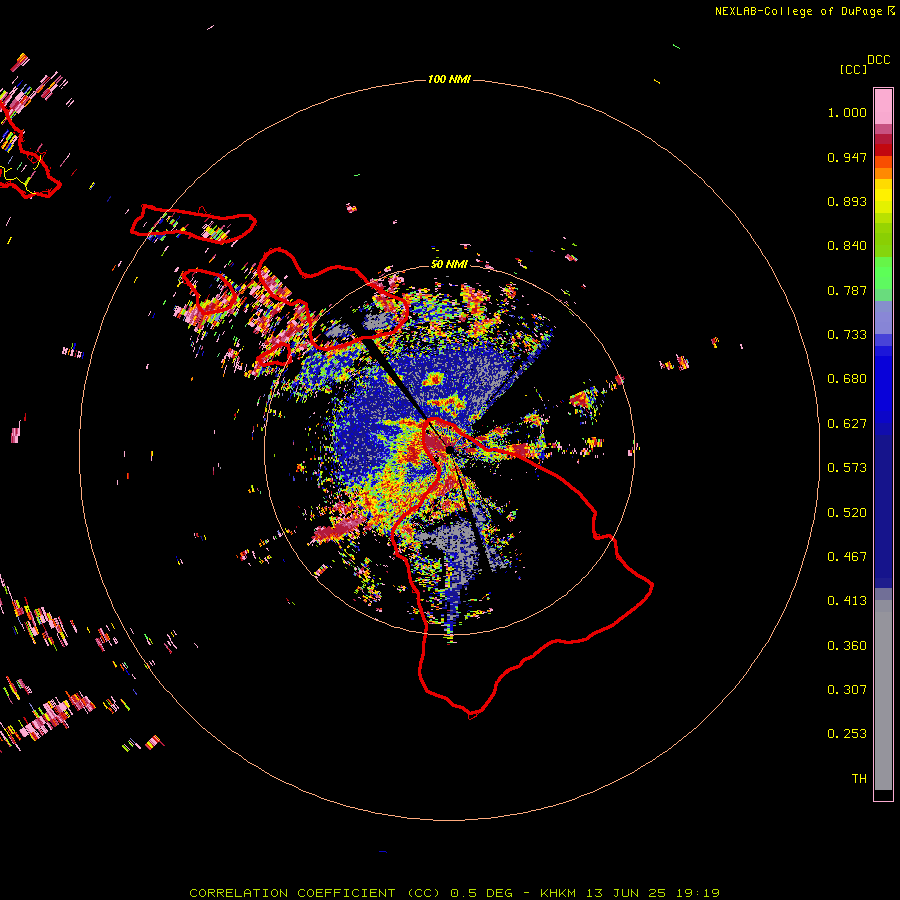The height and width of the screenshot is (900, 900).
Task: Click the 0.573 color scale value
Action: click(x=847, y=468)
